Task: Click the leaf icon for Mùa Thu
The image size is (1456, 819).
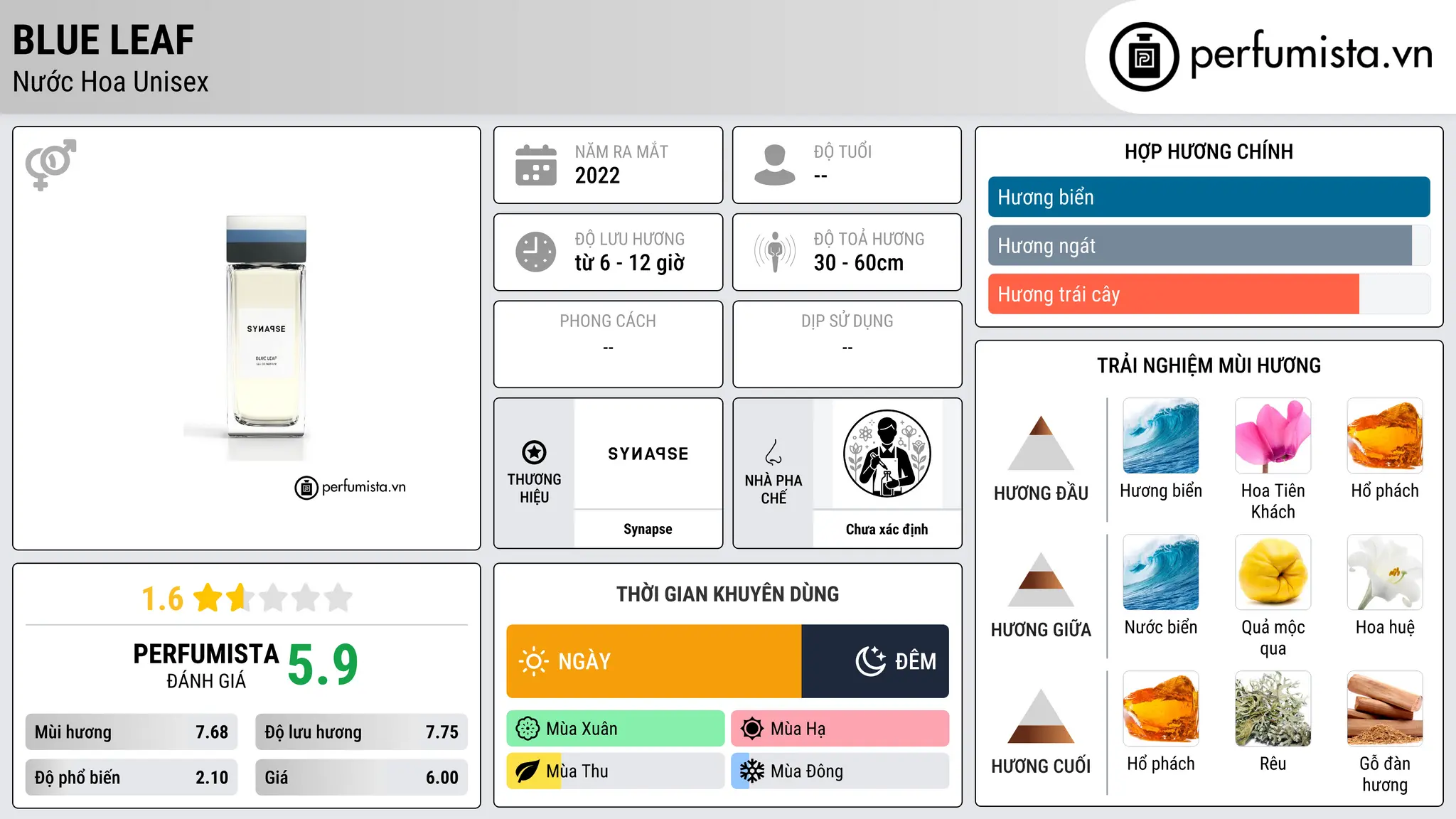Action: tap(528, 771)
